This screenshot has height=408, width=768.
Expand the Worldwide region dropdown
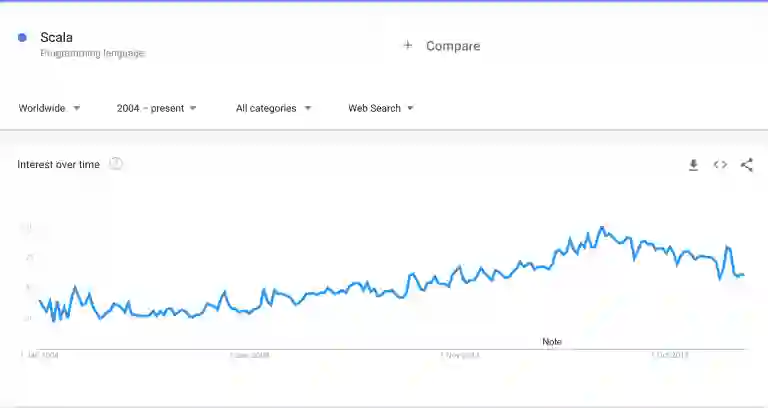pyautogui.click(x=48, y=108)
